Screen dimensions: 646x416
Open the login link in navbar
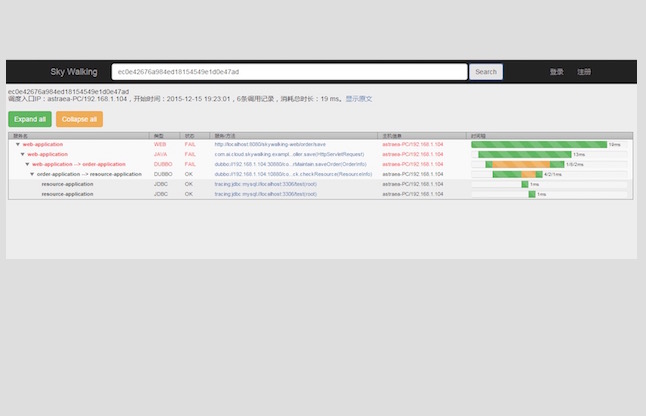click(x=556, y=72)
